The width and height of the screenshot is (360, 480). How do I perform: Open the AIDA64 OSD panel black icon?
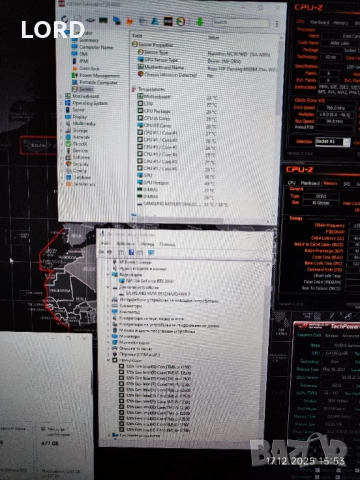168,22
